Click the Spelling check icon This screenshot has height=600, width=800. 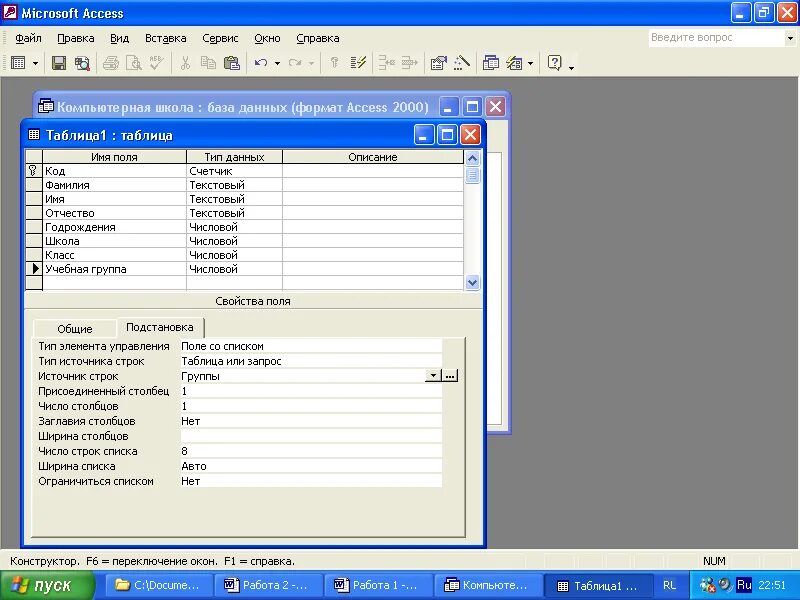click(157, 63)
